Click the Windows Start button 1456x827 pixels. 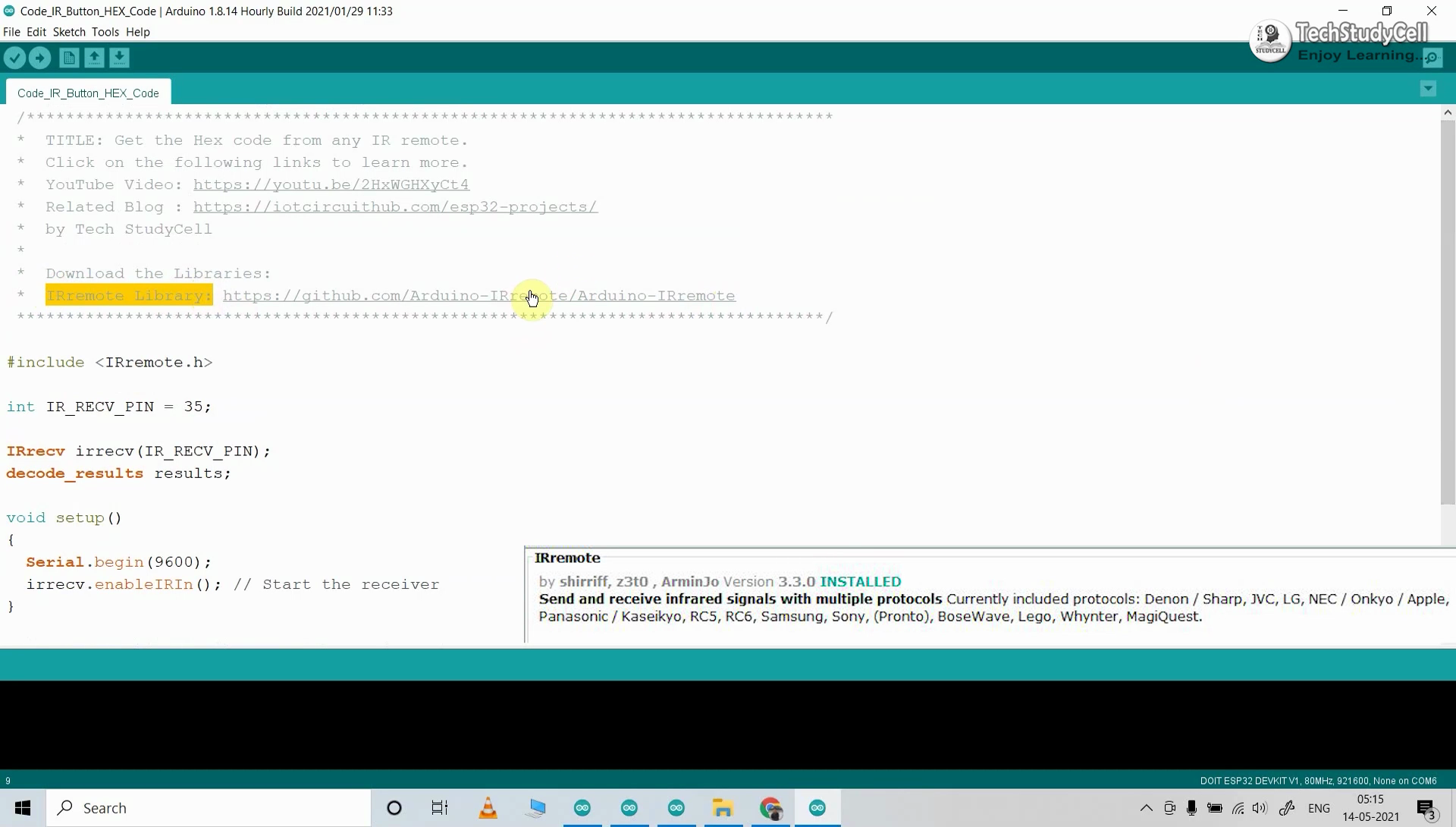pyautogui.click(x=22, y=807)
